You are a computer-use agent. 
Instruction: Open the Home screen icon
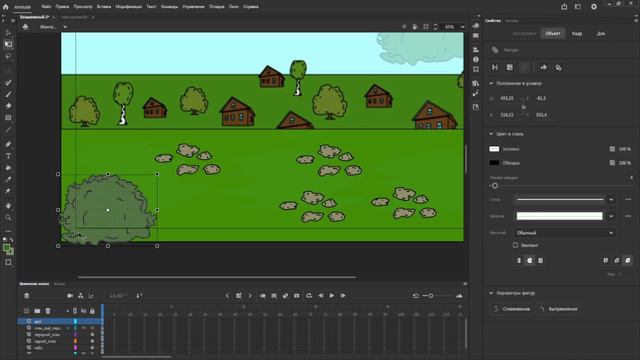coord(5,7)
